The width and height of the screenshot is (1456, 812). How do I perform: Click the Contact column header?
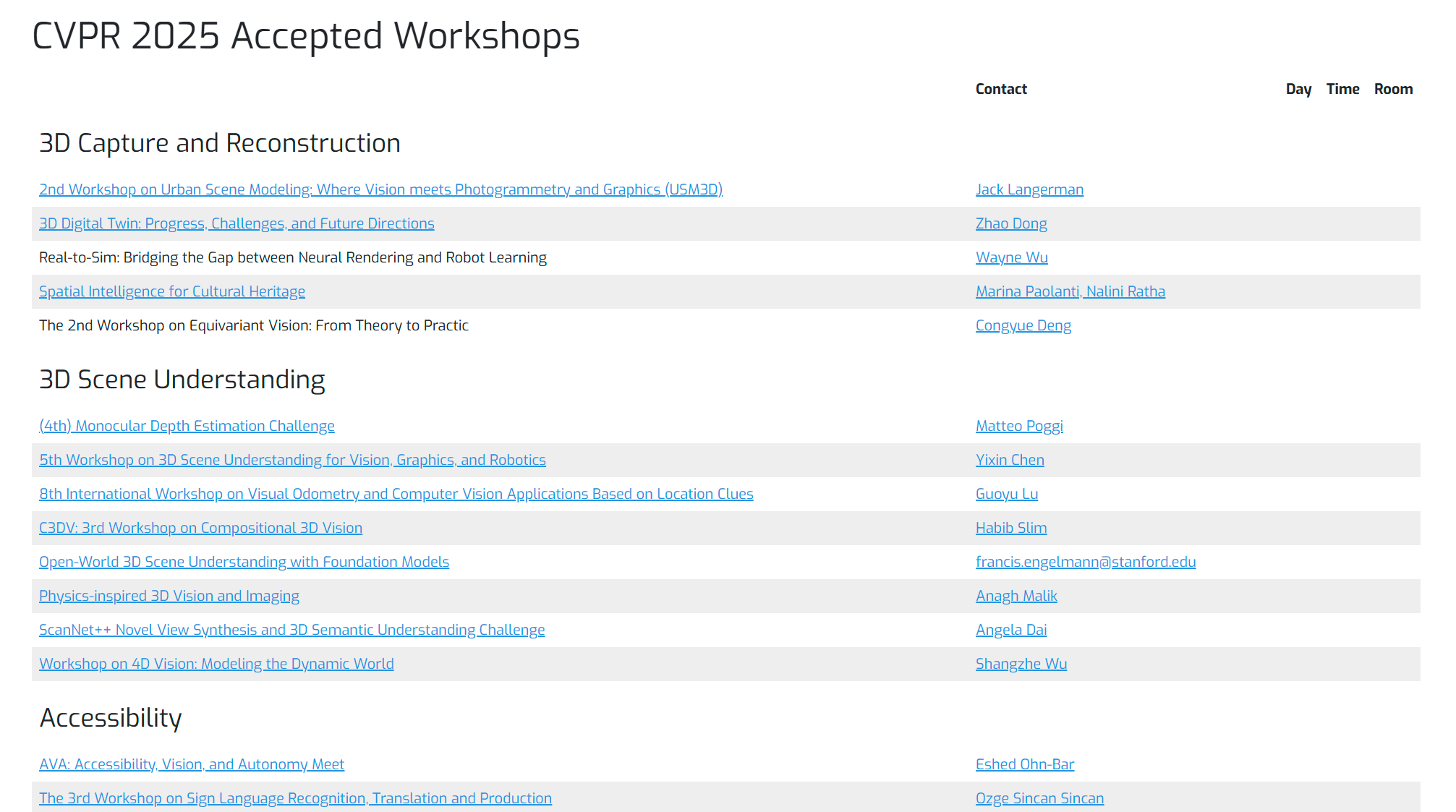[1001, 88]
